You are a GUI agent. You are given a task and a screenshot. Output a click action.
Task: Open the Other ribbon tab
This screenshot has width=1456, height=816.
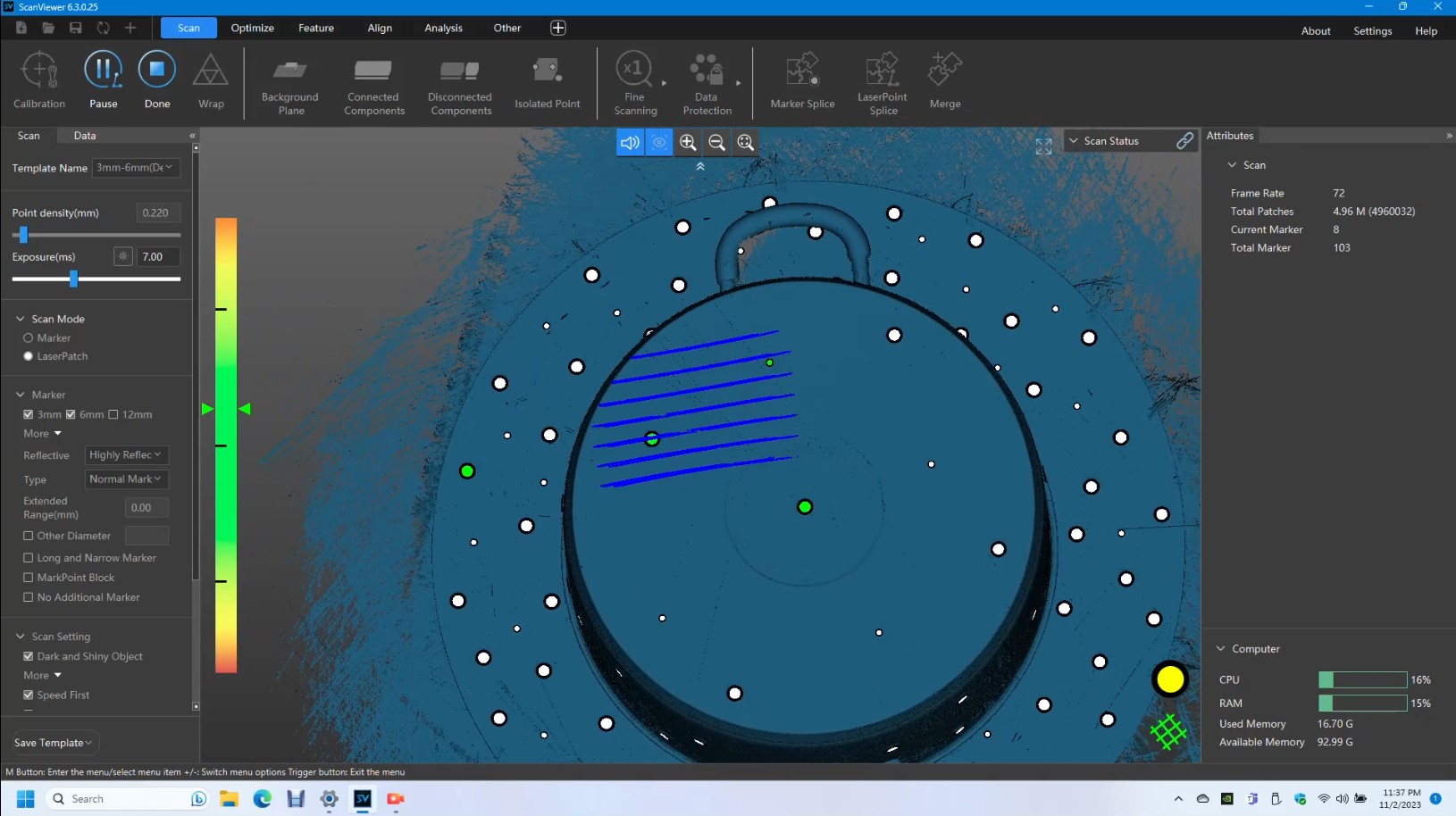tap(507, 28)
